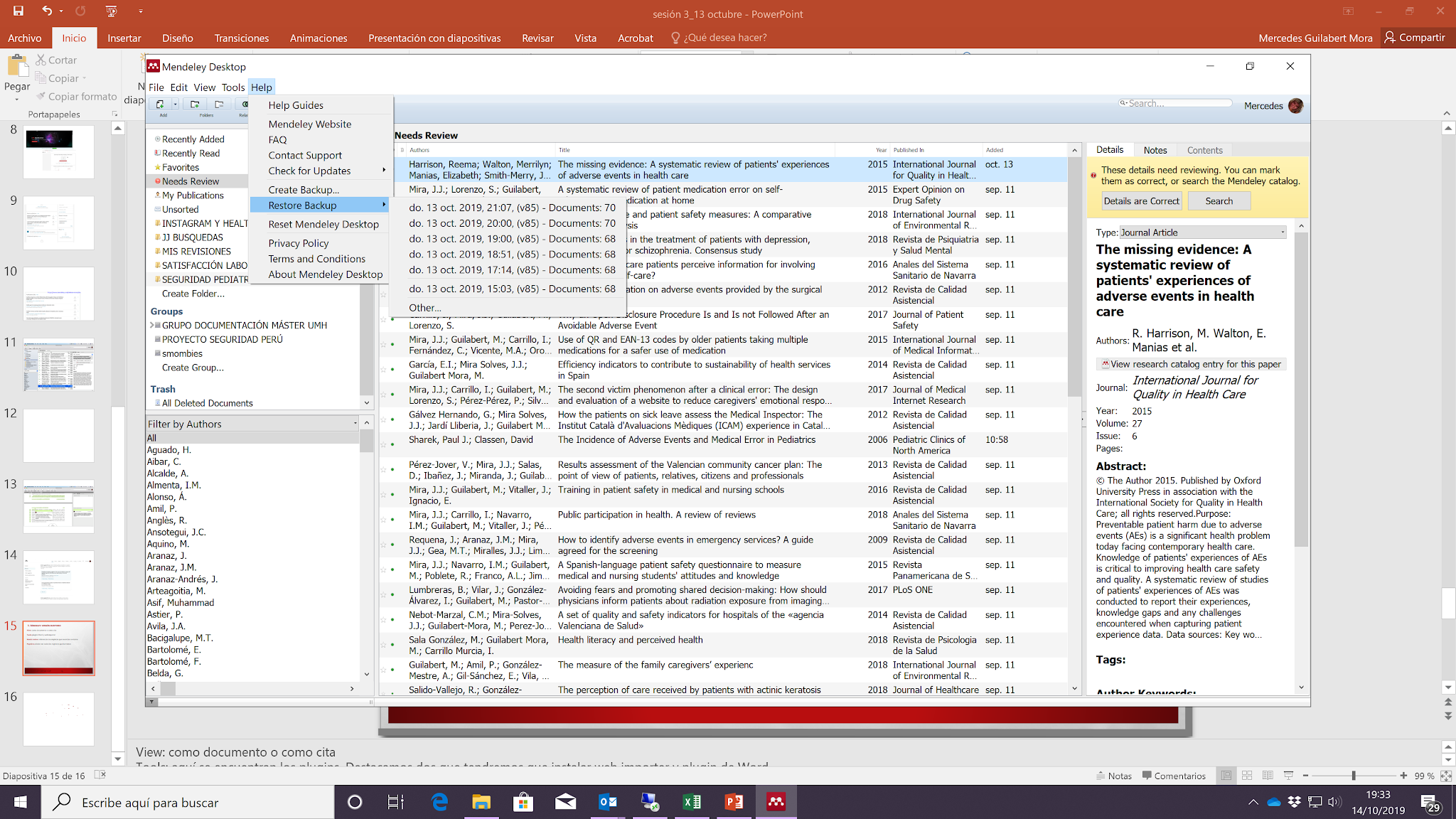This screenshot has width=1456, height=819.
Task: Click the create new folder icon
Action: pos(194,105)
